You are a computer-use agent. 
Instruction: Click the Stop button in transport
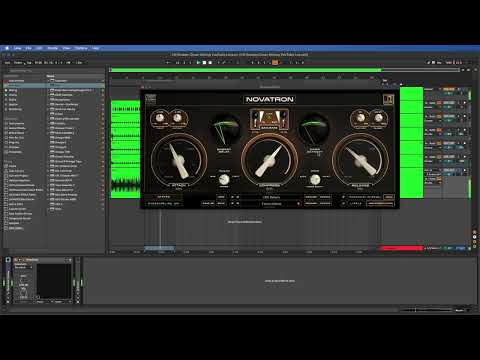[204, 62]
